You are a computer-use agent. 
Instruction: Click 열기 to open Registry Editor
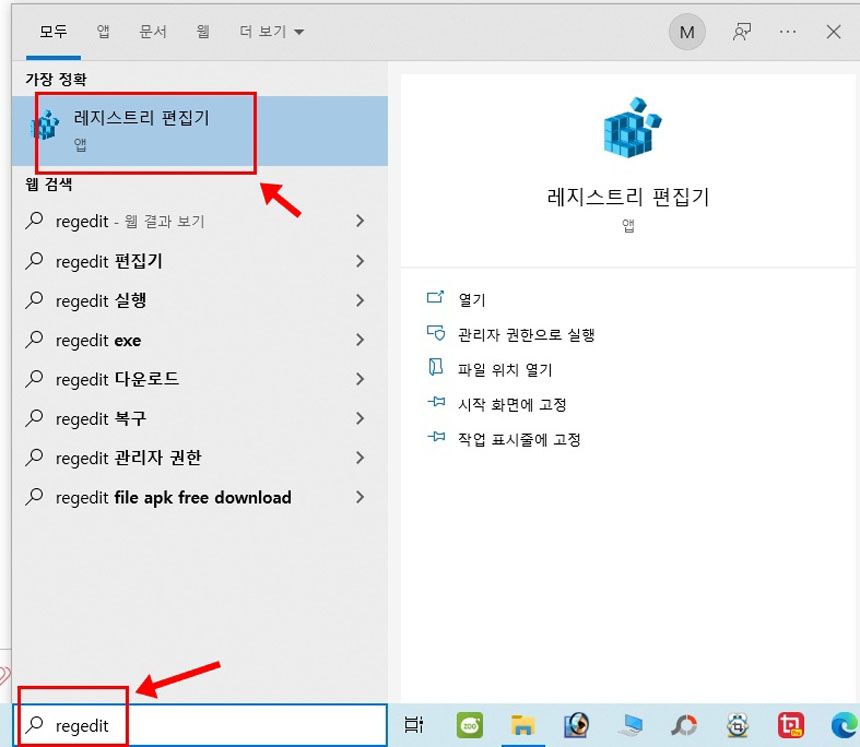[x=472, y=299]
